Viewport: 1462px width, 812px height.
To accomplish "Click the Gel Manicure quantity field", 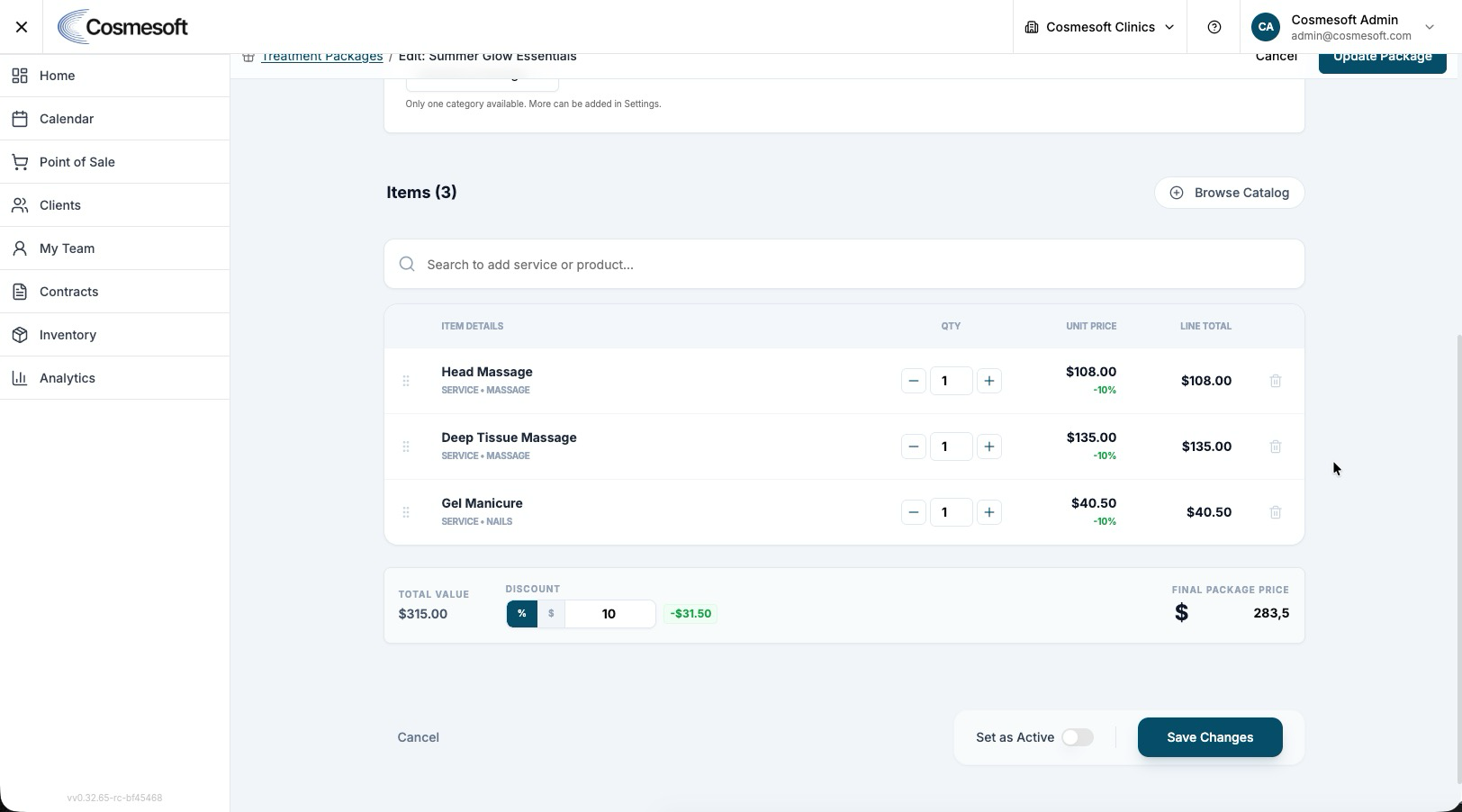I will 951,512.
